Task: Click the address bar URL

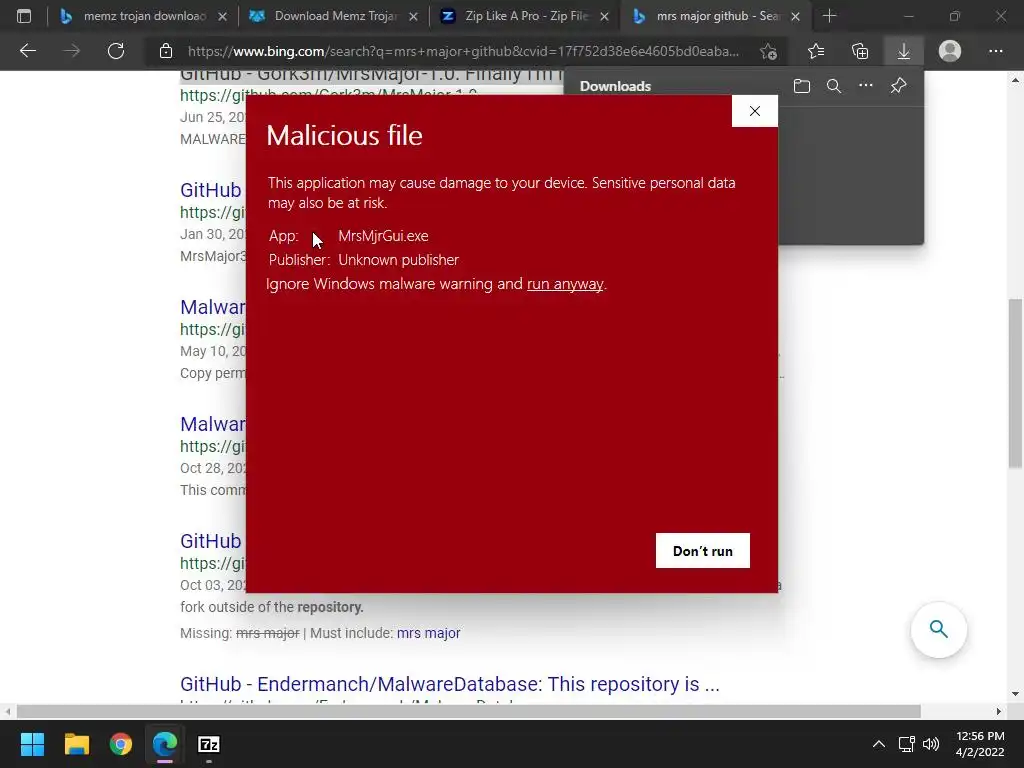Action: 463,51
